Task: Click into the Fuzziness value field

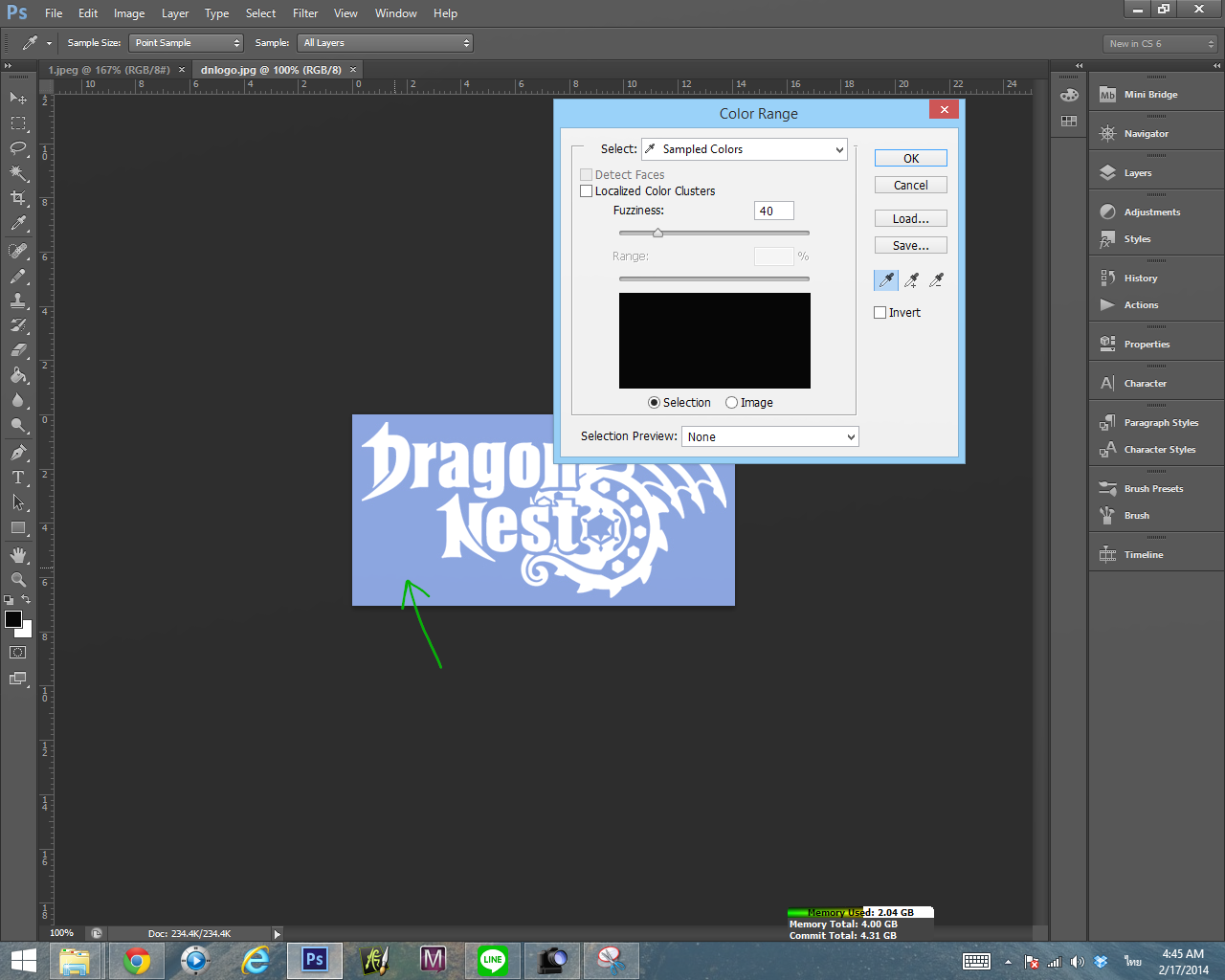Action: [x=774, y=212]
